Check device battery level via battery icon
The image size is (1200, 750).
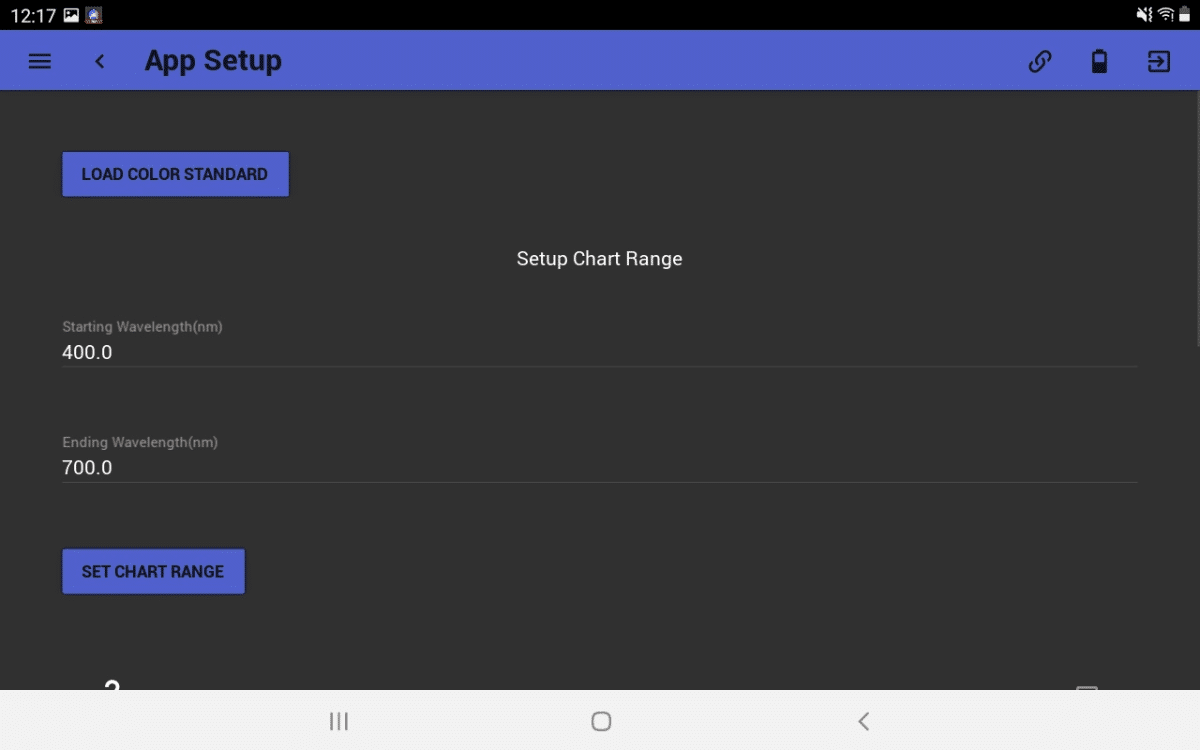[1099, 61]
